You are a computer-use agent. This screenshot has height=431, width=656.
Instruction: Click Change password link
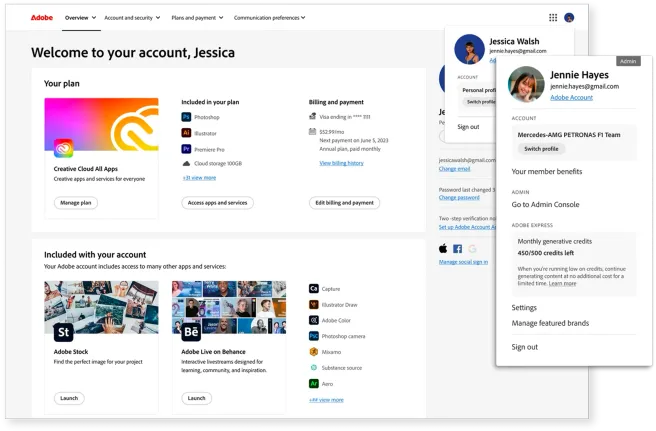pos(459,198)
